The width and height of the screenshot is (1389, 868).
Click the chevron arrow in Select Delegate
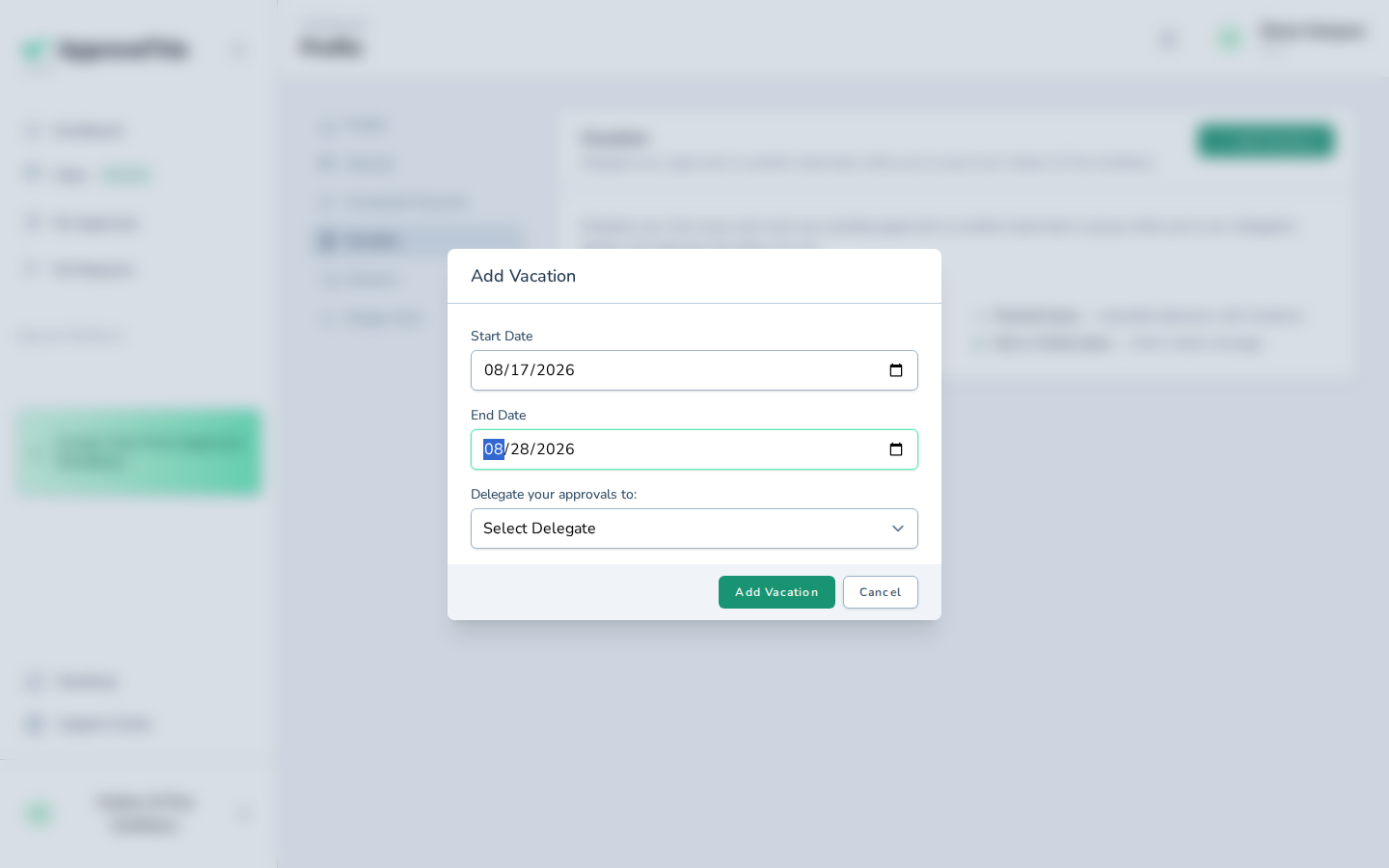[x=898, y=529]
